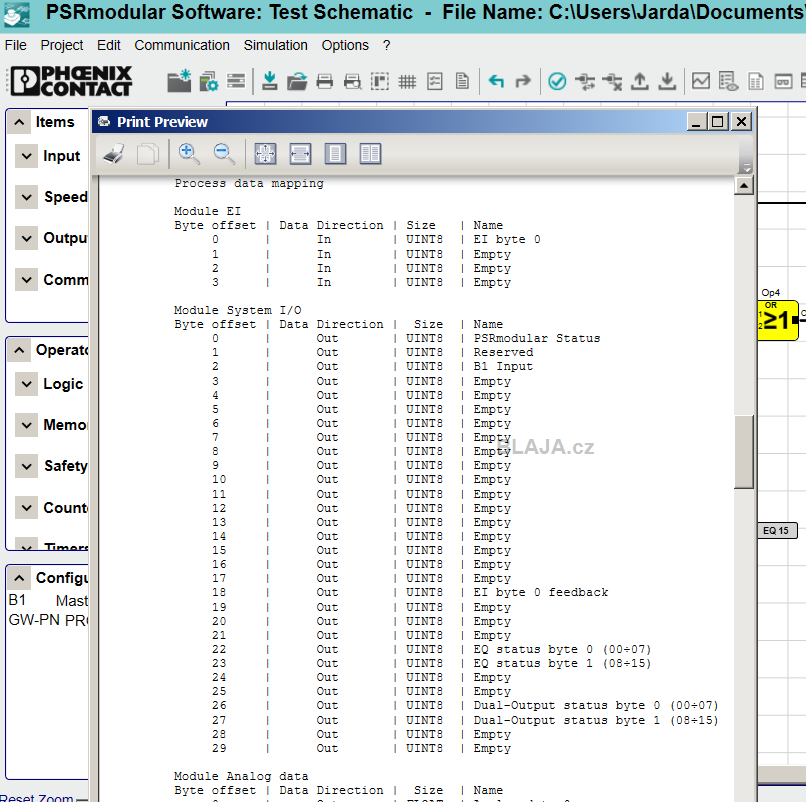The width and height of the screenshot is (806, 802).
Task: Click the Reset Zoom link
Action: [x=36, y=797]
